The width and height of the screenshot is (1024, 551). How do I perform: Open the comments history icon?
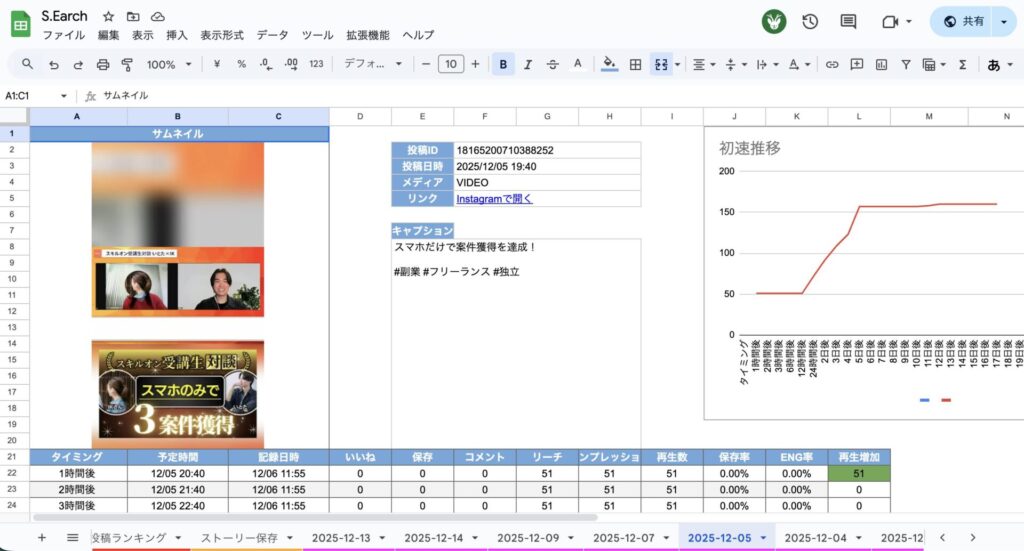click(x=848, y=21)
